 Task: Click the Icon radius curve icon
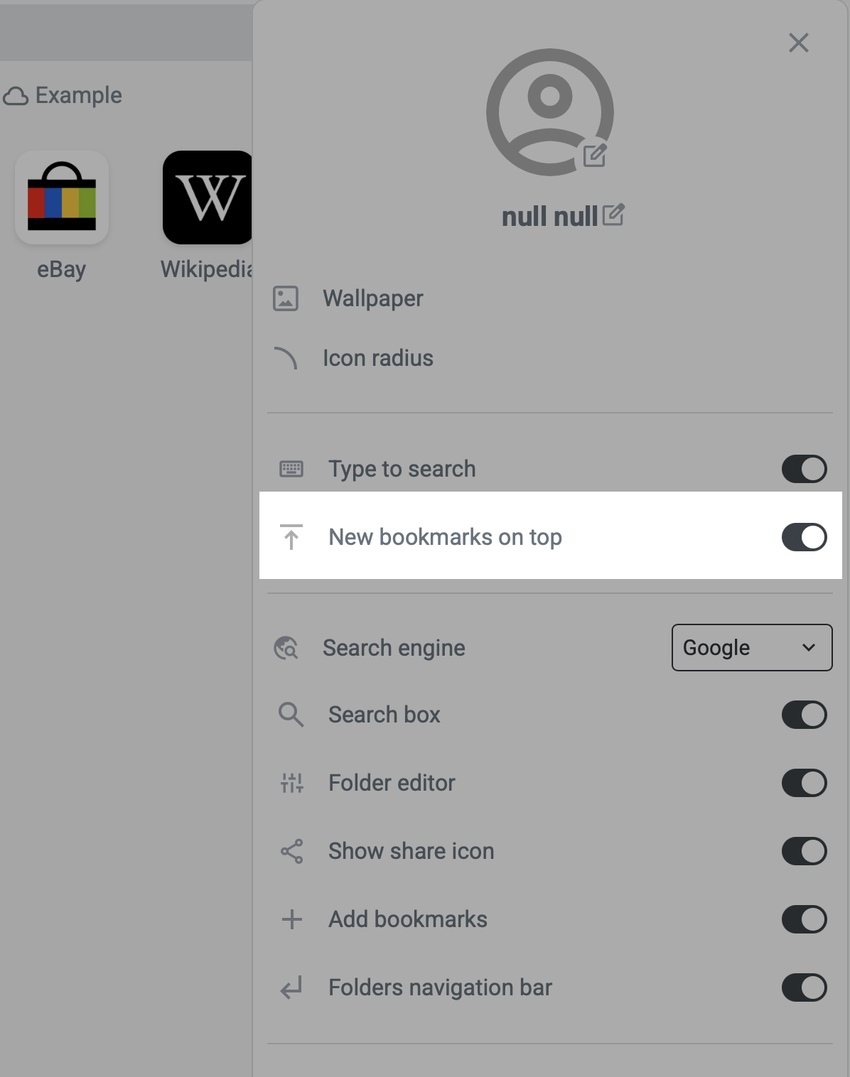pyautogui.click(x=286, y=358)
